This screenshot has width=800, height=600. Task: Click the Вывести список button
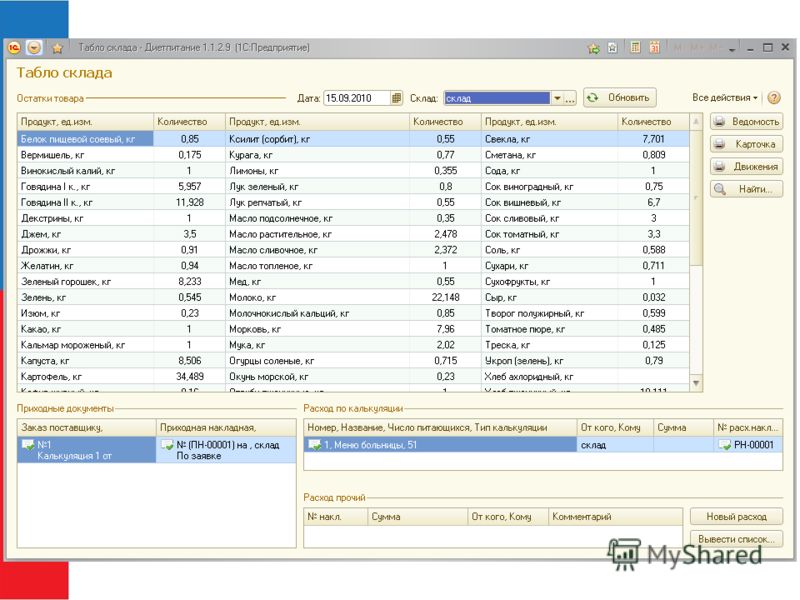point(736,539)
